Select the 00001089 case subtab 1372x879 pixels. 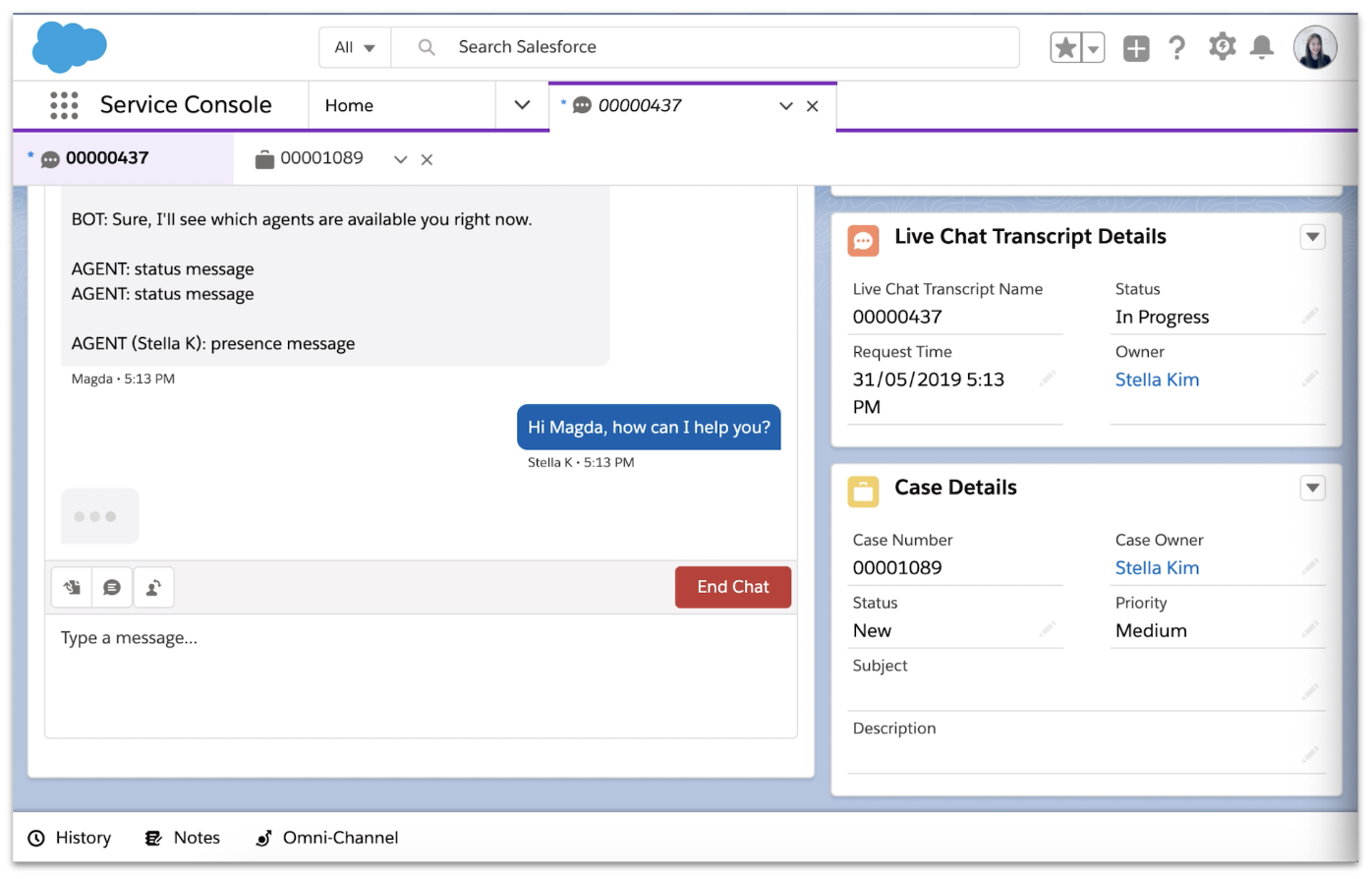click(321, 158)
